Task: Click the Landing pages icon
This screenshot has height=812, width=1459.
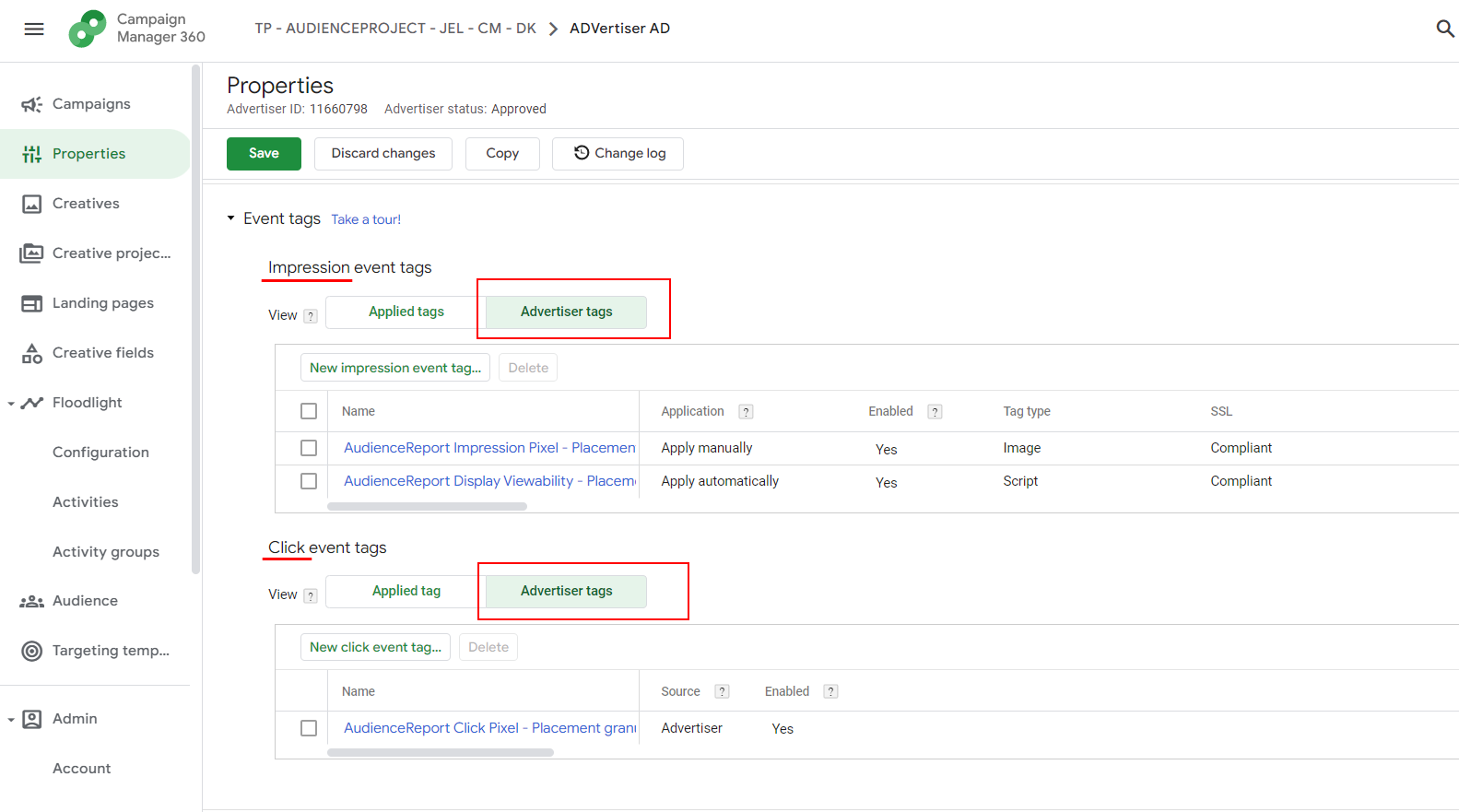Action: [31, 303]
